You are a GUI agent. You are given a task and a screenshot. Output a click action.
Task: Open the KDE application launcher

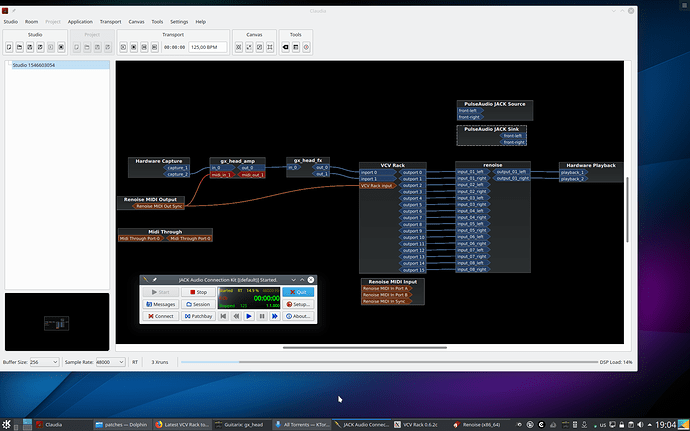[6, 424]
